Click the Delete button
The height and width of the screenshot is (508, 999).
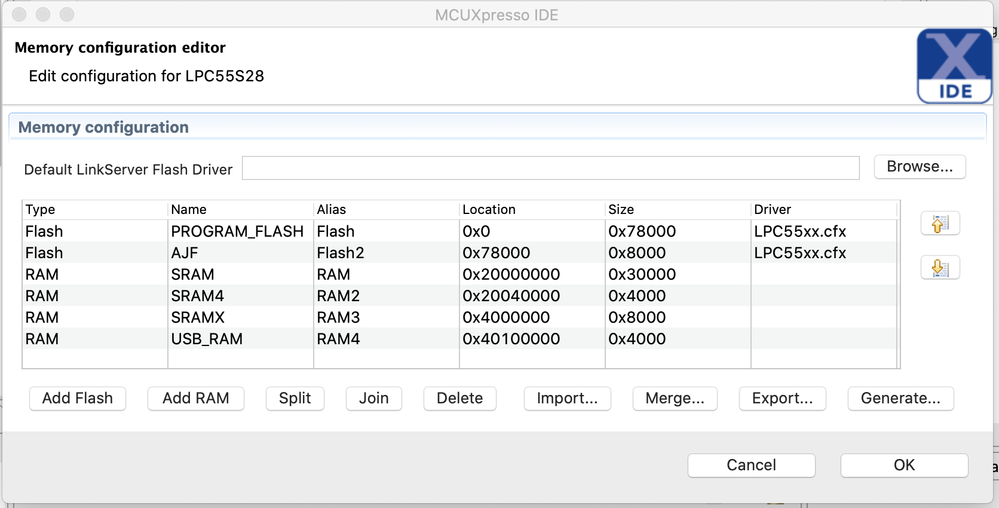pos(460,398)
